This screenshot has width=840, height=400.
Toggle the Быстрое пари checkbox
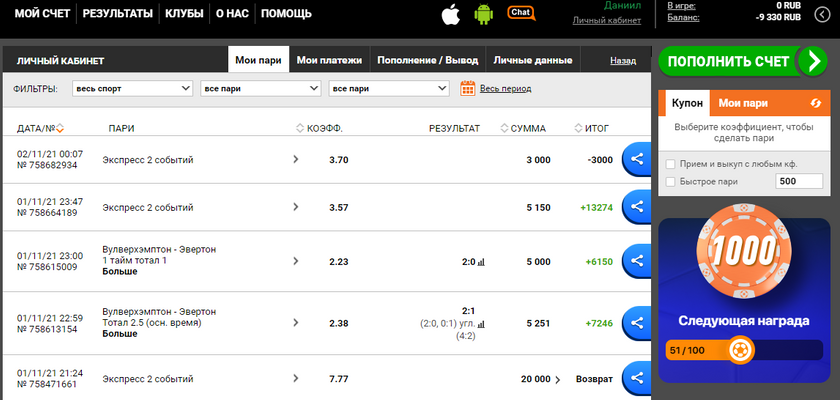(671, 182)
